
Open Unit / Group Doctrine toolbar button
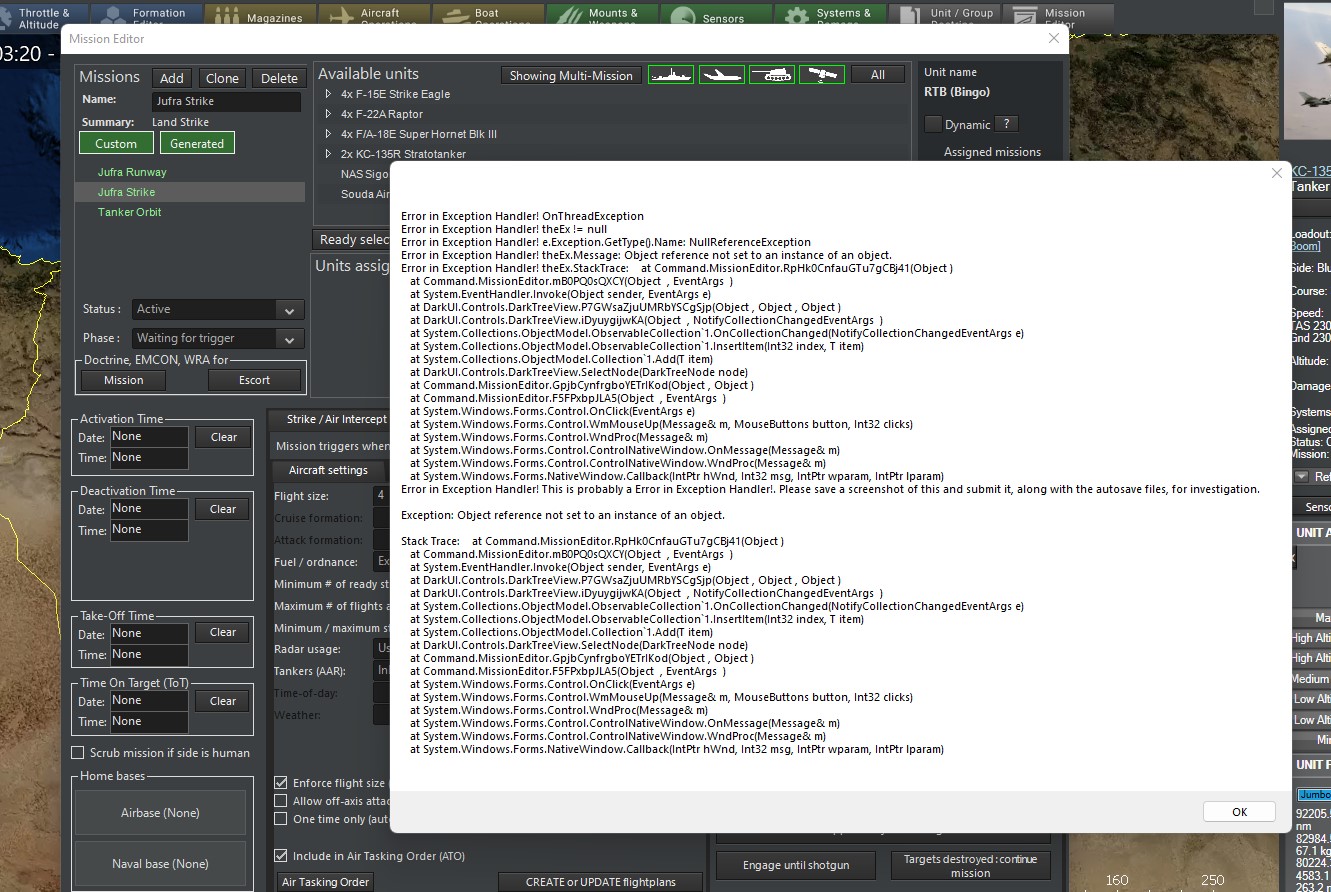coord(944,16)
